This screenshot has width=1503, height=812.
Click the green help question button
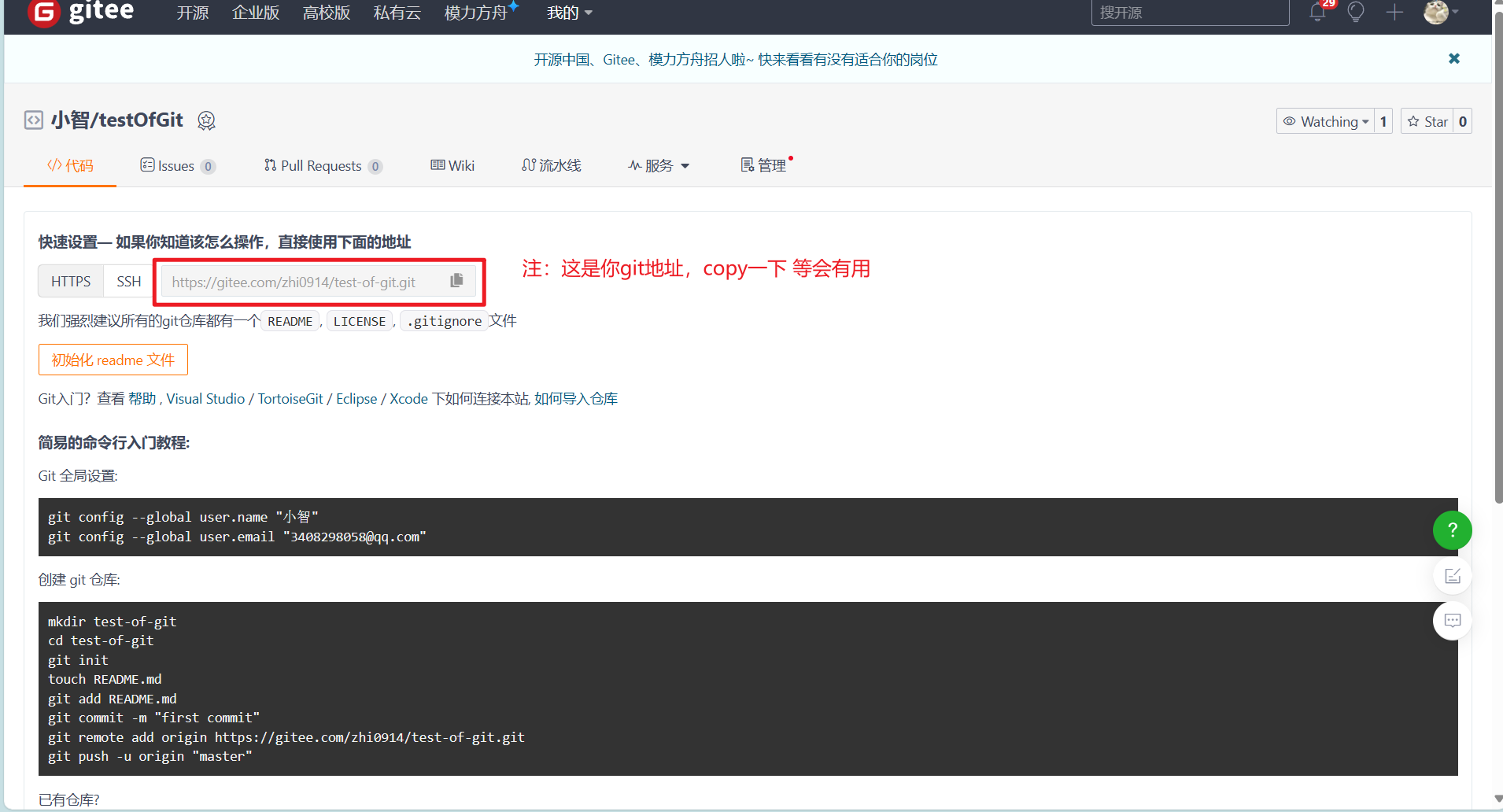1452,530
